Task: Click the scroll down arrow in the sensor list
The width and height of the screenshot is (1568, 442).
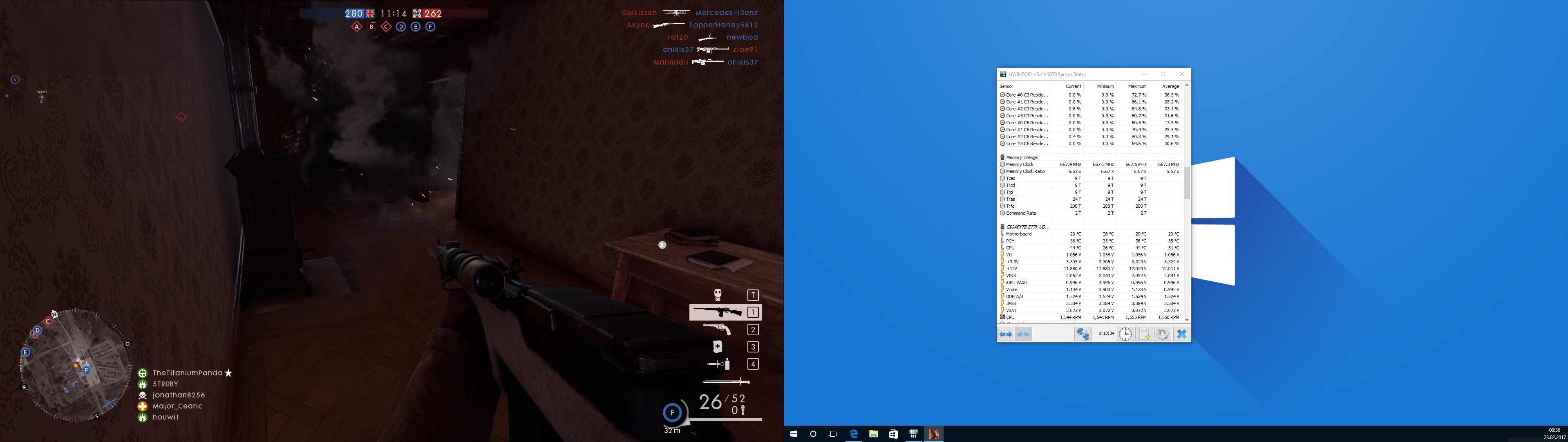Action: click(x=1186, y=320)
